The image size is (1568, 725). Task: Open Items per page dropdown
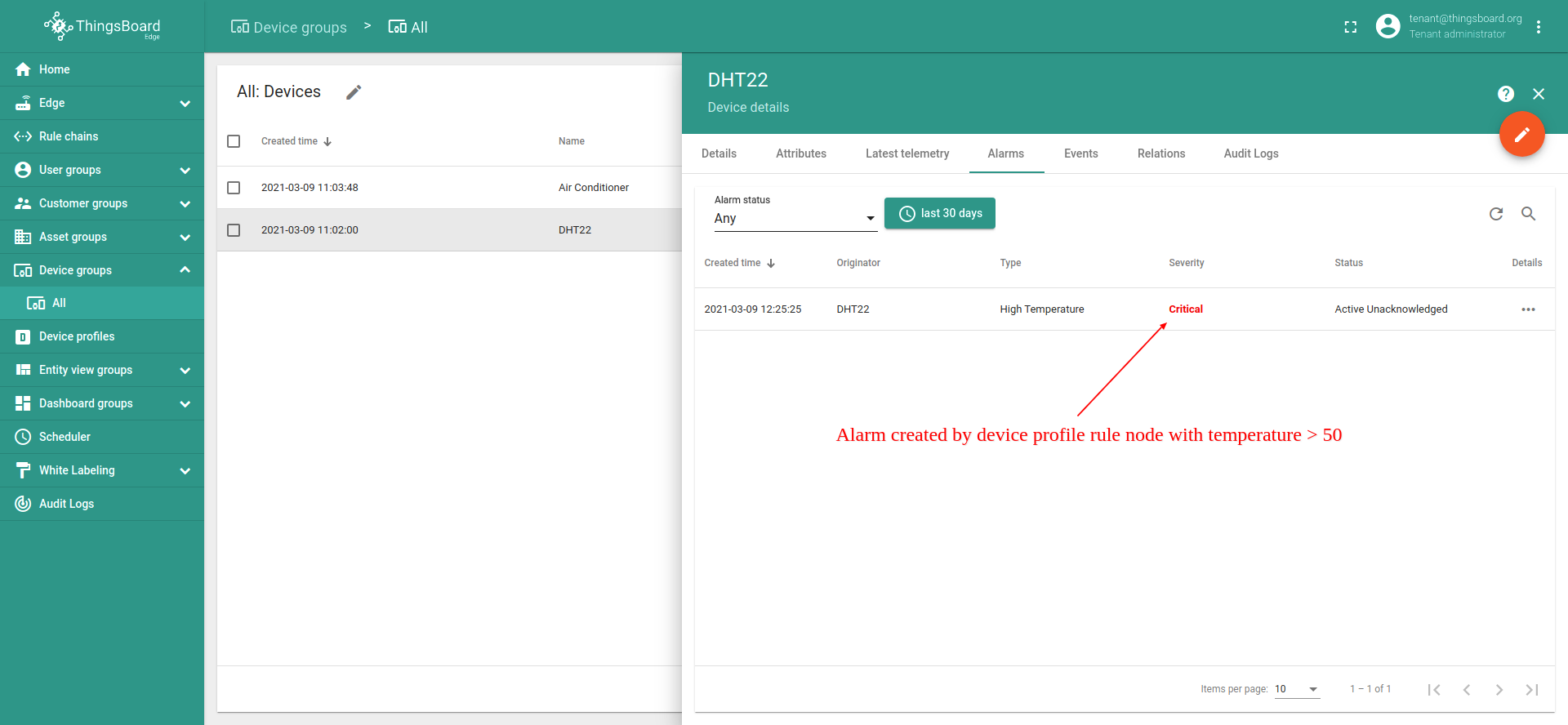[1297, 689]
